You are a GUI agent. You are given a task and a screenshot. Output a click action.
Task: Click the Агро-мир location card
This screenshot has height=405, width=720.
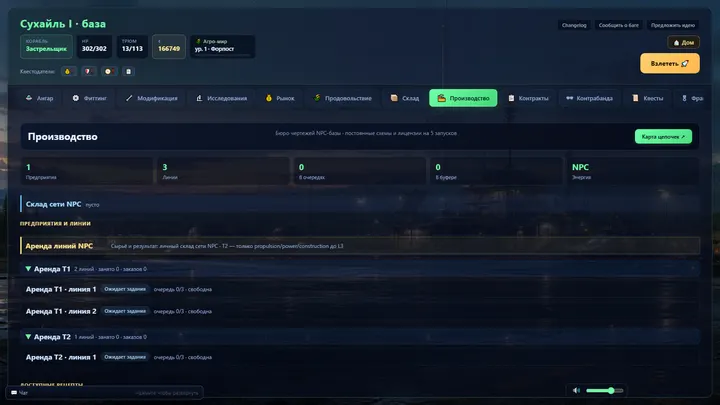coord(222,46)
